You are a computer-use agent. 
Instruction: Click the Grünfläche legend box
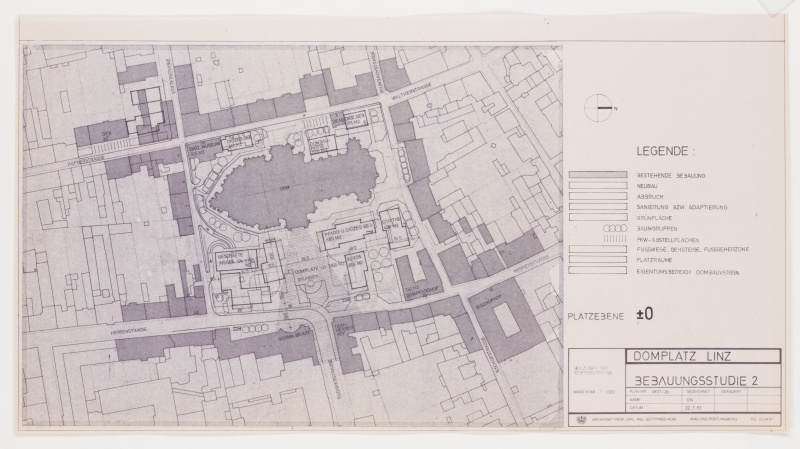click(600, 217)
